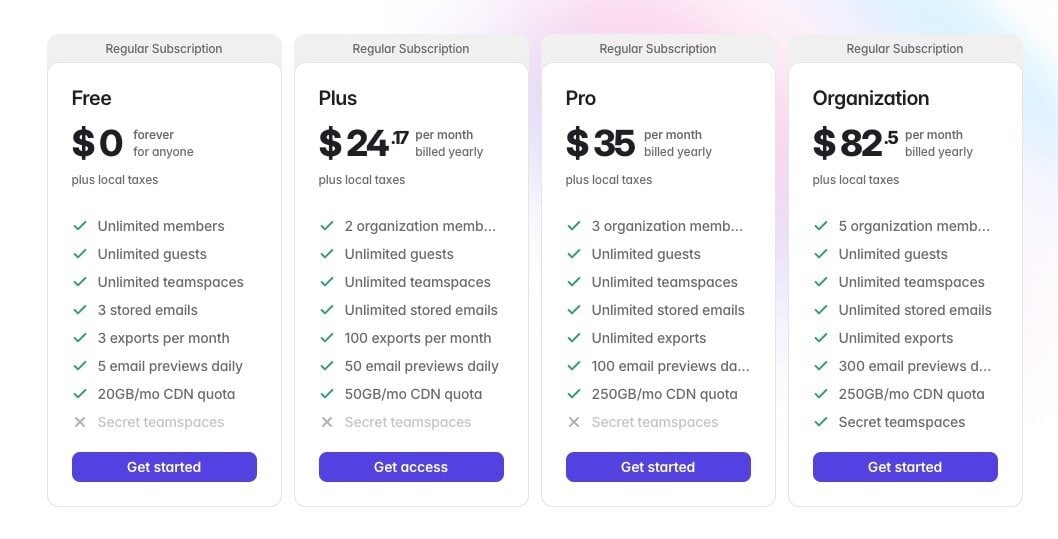This screenshot has width=1058, height=539.
Task: Select Regular Subscription tab above Free plan
Action: tap(164, 49)
